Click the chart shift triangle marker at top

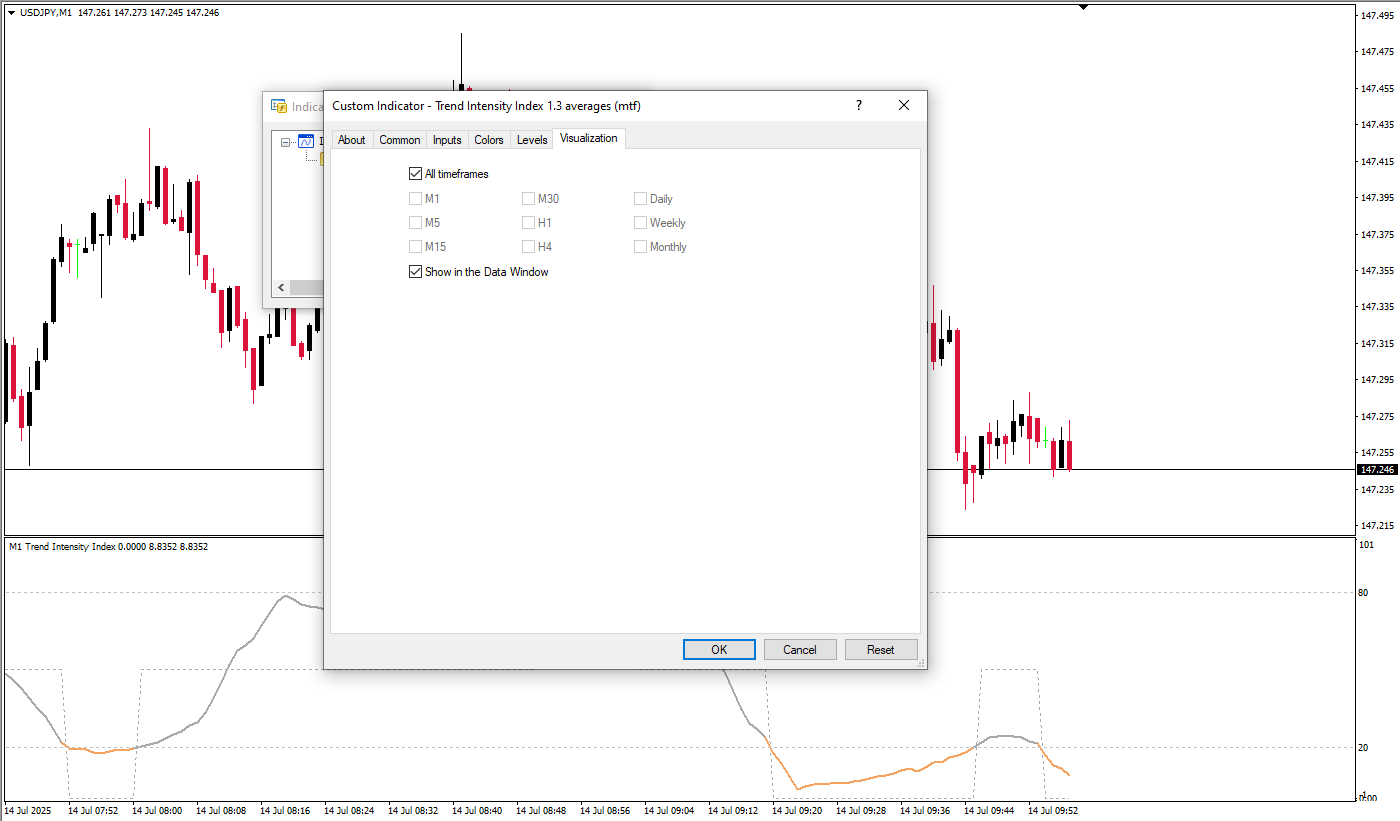(1083, 7)
